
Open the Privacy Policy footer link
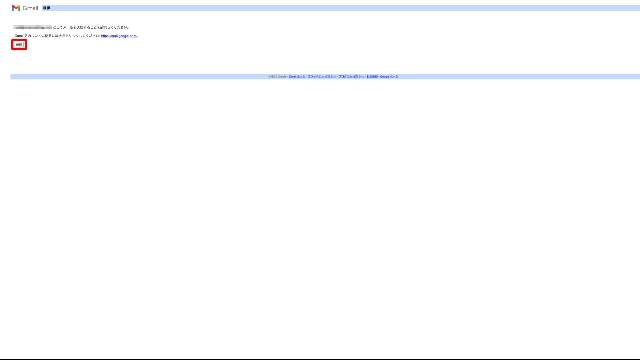point(320,76)
